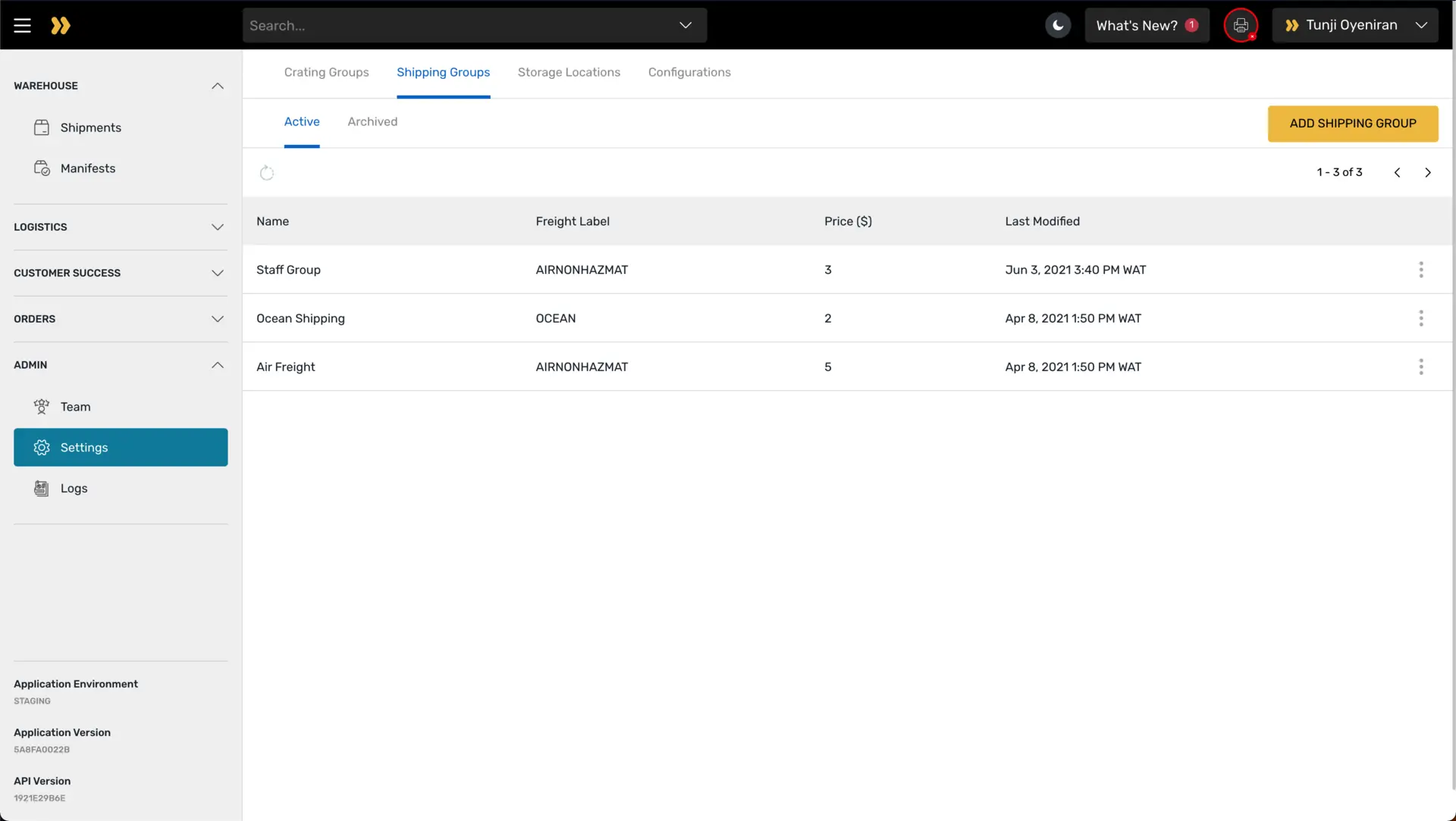Select Settings in the sidebar
Image resolution: width=1456 pixels, height=821 pixels.
[121, 448]
